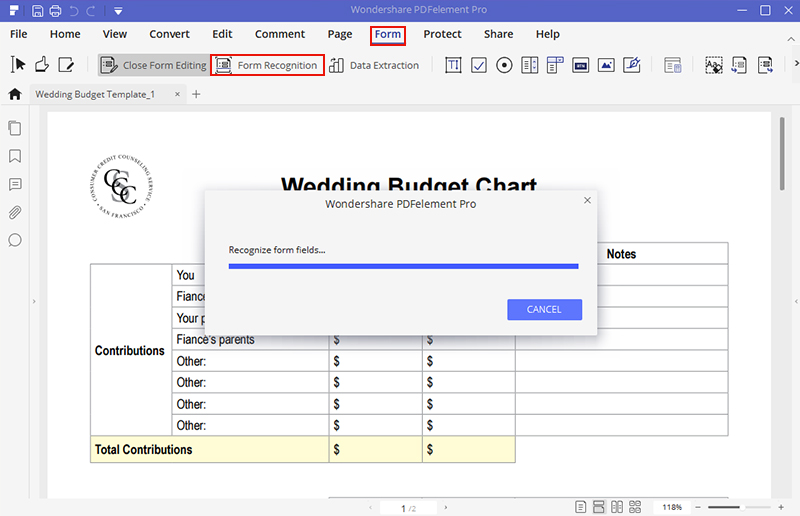Toggle Close Form Editing mode
800x516 pixels.
click(153, 66)
